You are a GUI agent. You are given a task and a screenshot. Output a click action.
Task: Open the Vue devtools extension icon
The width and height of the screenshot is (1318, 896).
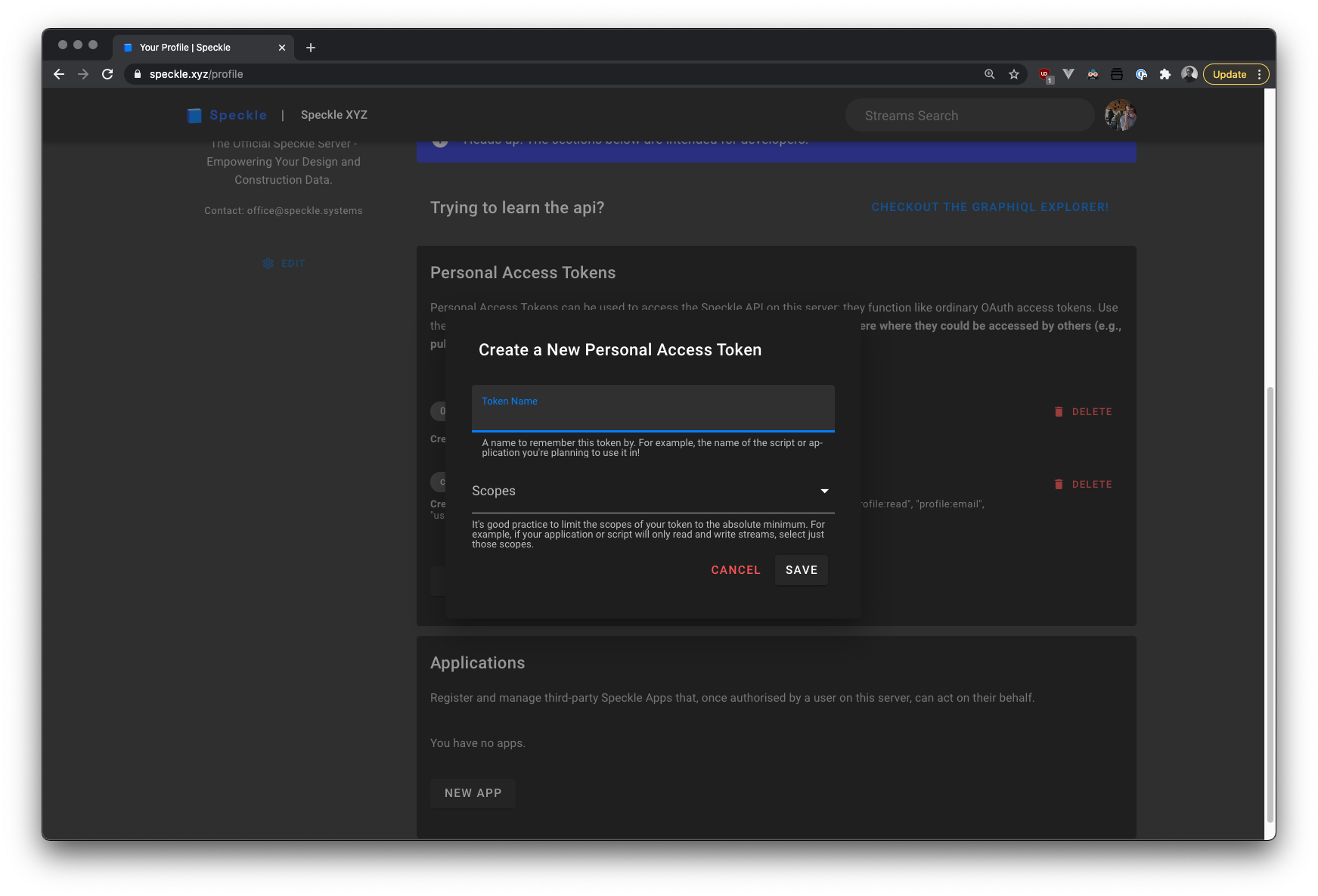[x=1068, y=74]
